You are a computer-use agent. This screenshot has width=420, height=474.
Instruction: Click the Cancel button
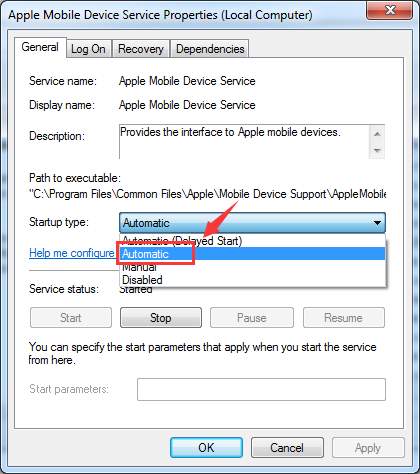287,447
